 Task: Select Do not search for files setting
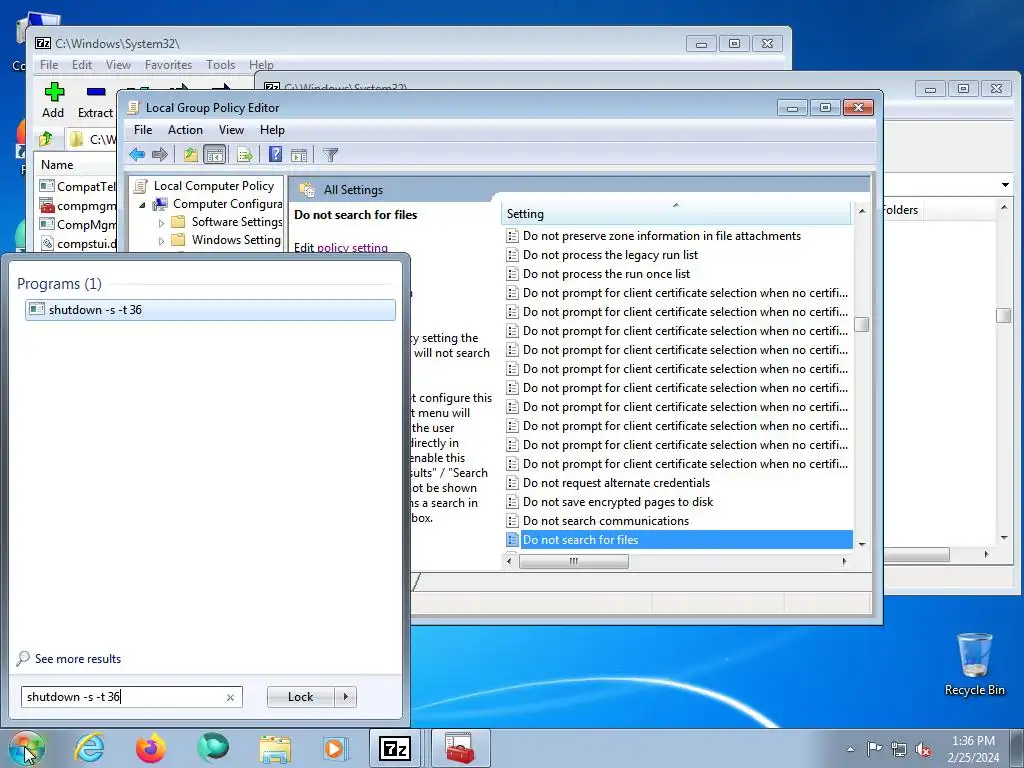[679, 539]
